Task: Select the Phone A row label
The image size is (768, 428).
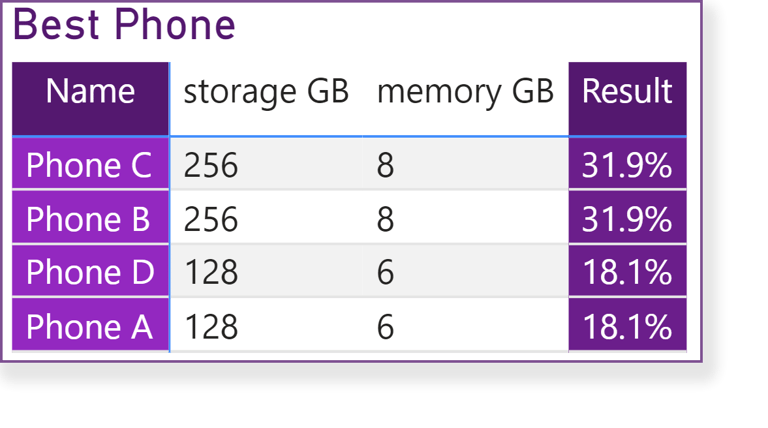Action: (90, 325)
